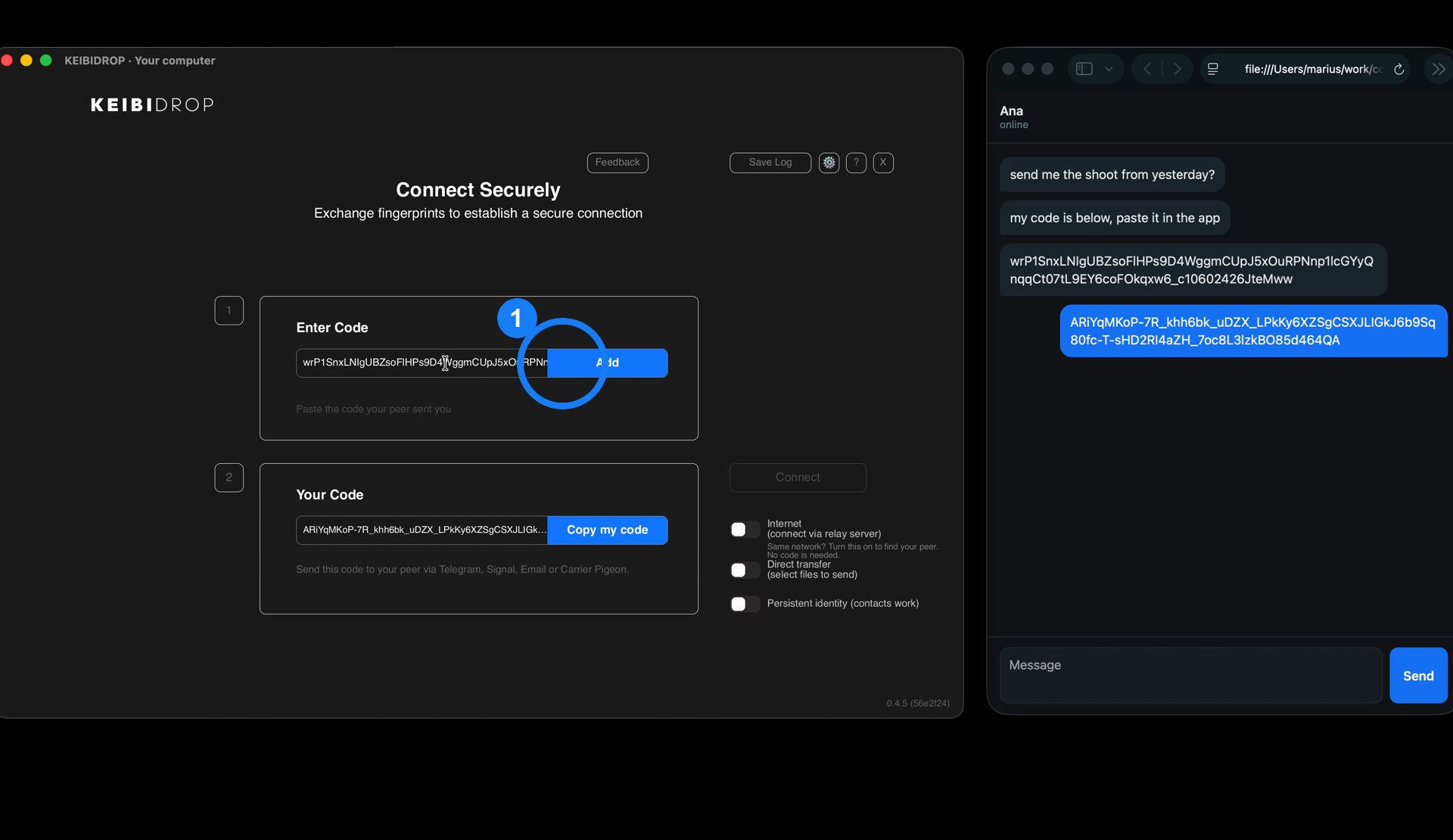
Task: Click 'Same network? Turn this on' hint text
Action: pyautogui.click(x=852, y=551)
